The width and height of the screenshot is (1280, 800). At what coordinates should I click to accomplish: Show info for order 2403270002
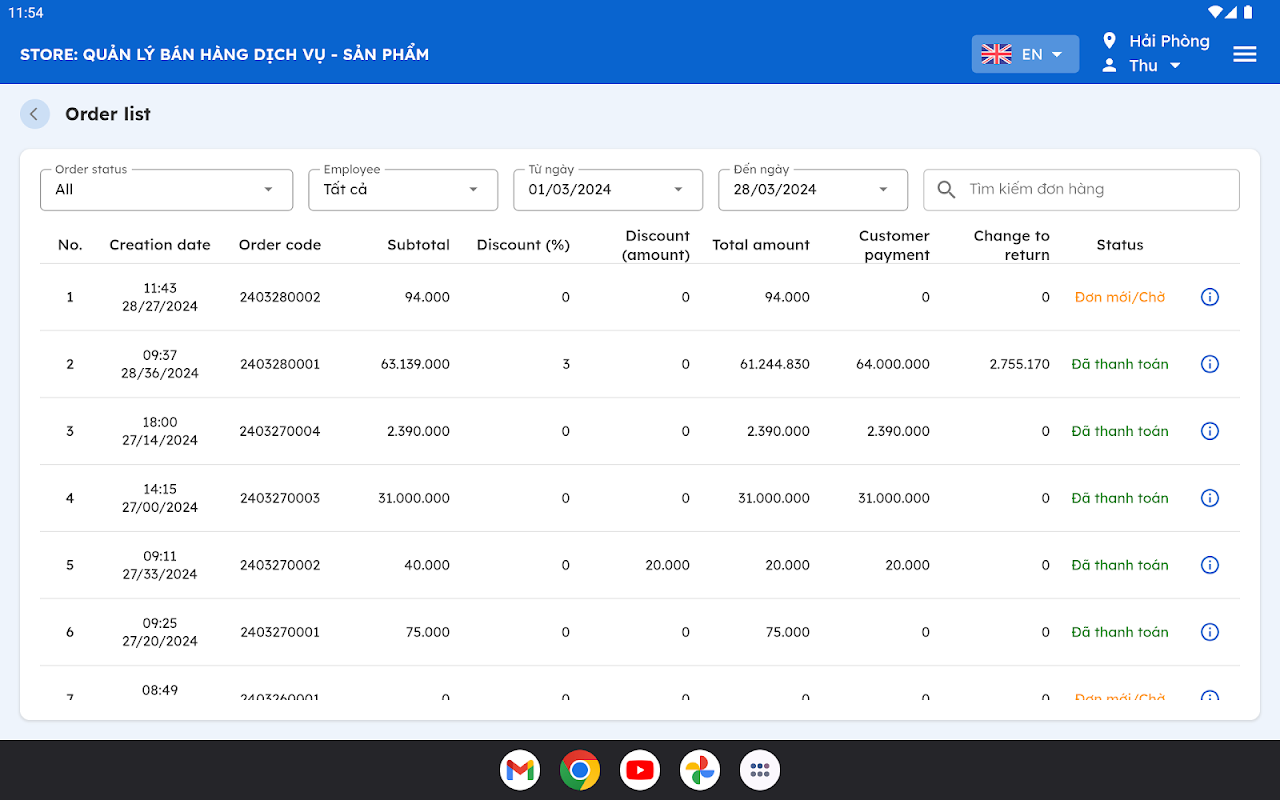coord(1209,565)
